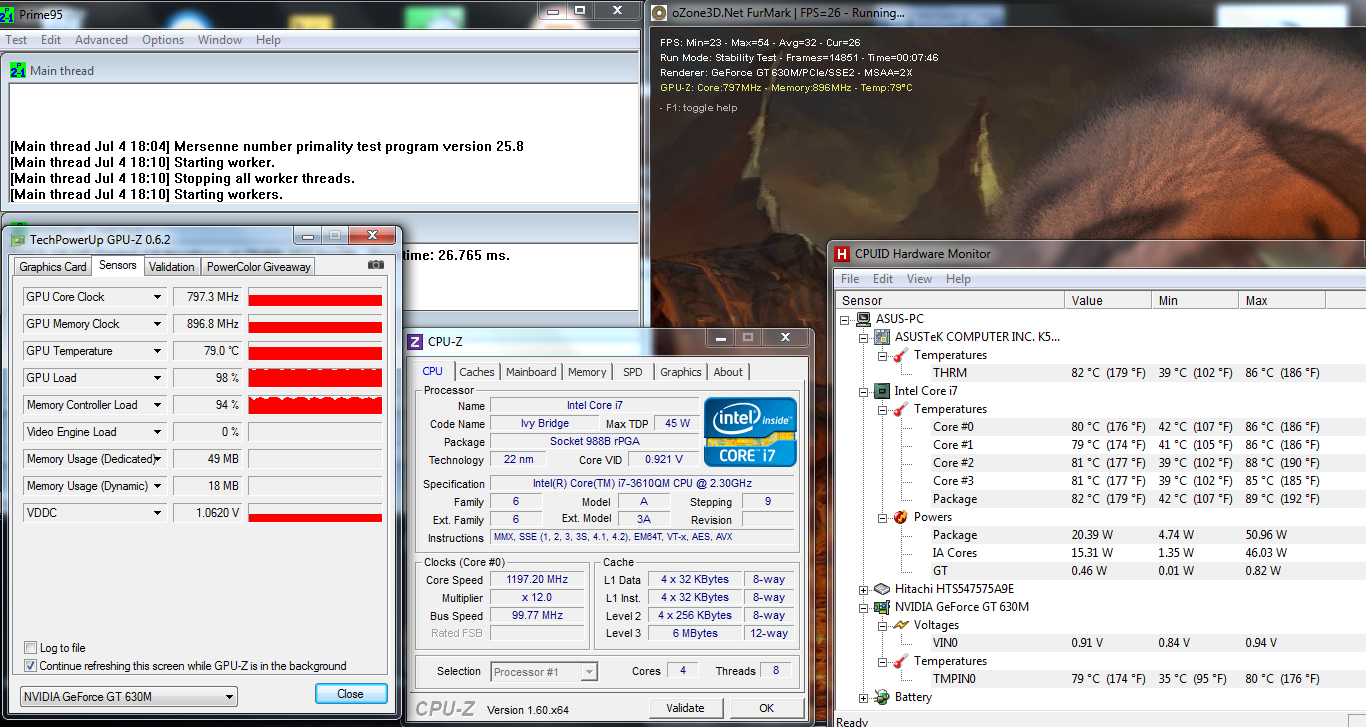Click the Validate button in CPU-Z
This screenshot has width=1366, height=727.
coord(685,708)
